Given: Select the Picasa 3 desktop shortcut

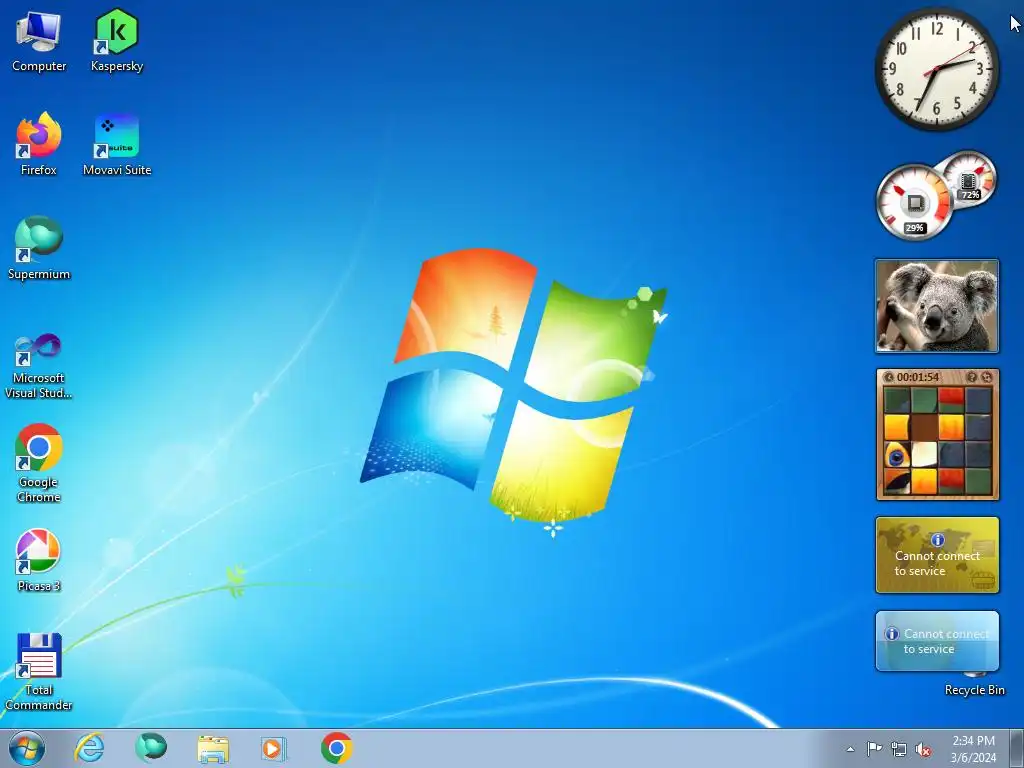Looking at the screenshot, I should tap(39, 560).
